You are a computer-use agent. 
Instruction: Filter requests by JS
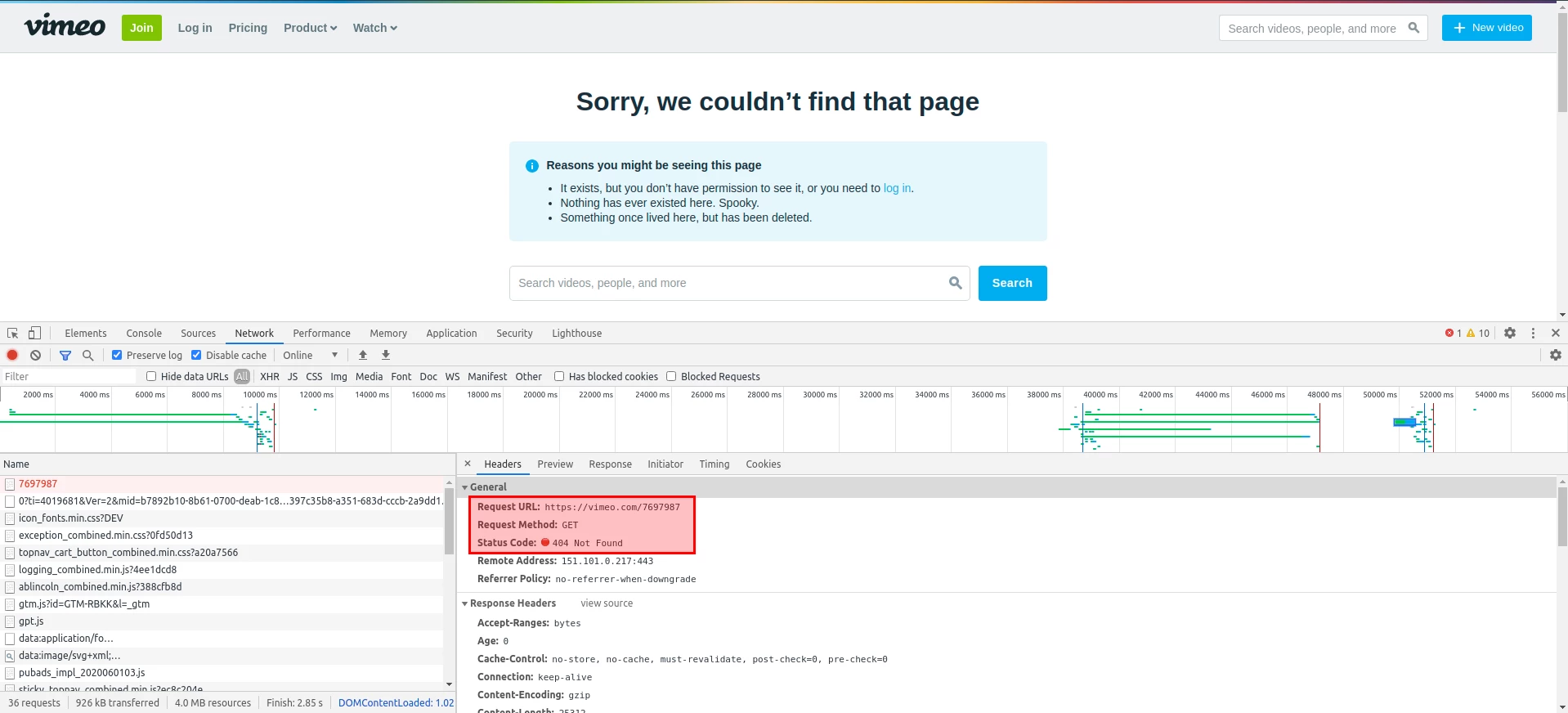(x=293, y=376)
